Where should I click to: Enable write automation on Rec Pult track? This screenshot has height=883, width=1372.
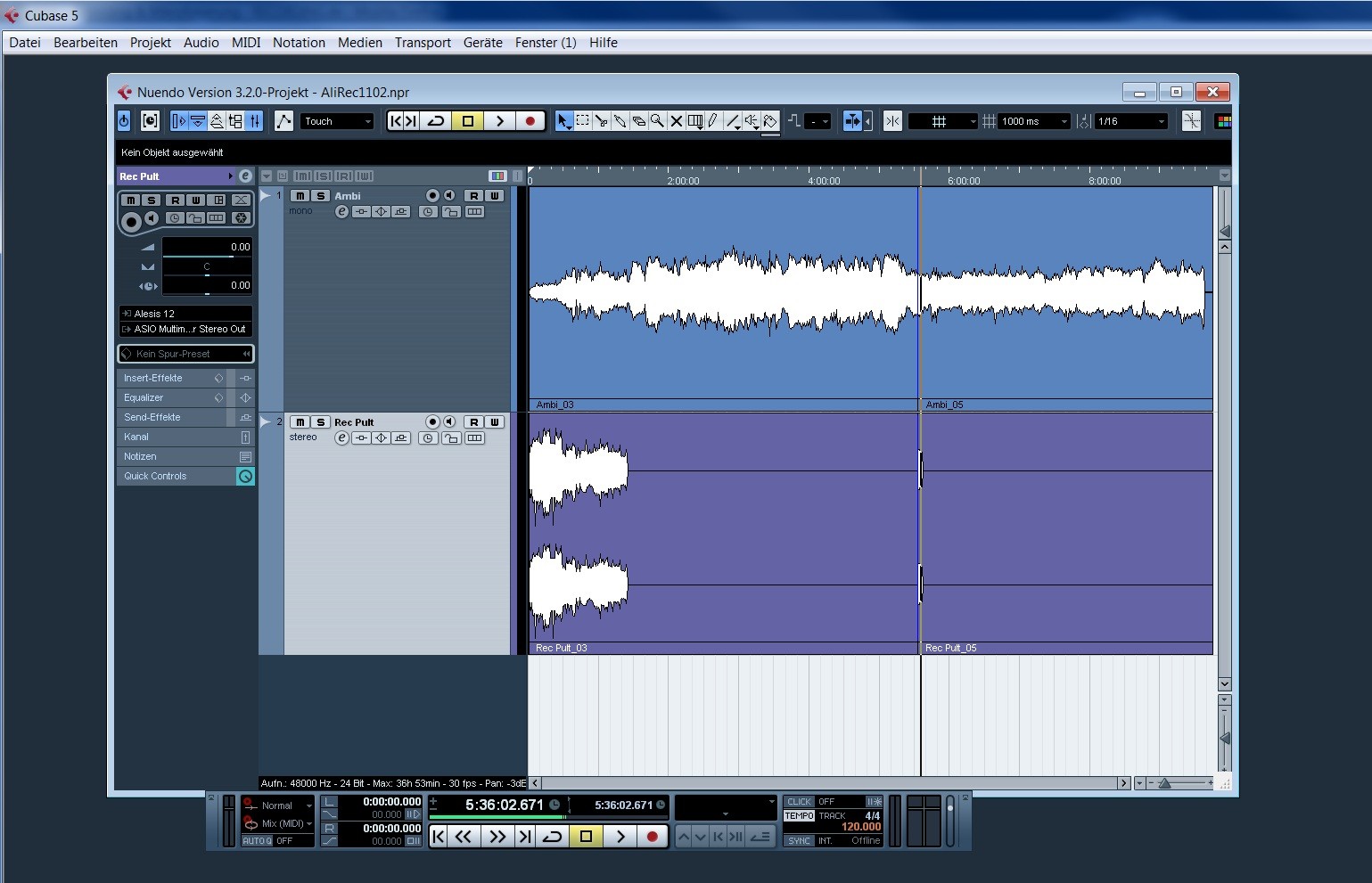[x=495, y=422]
